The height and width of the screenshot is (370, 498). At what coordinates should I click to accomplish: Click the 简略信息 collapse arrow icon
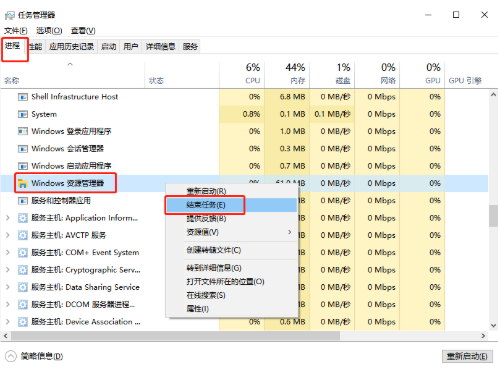tap(11, 356)
